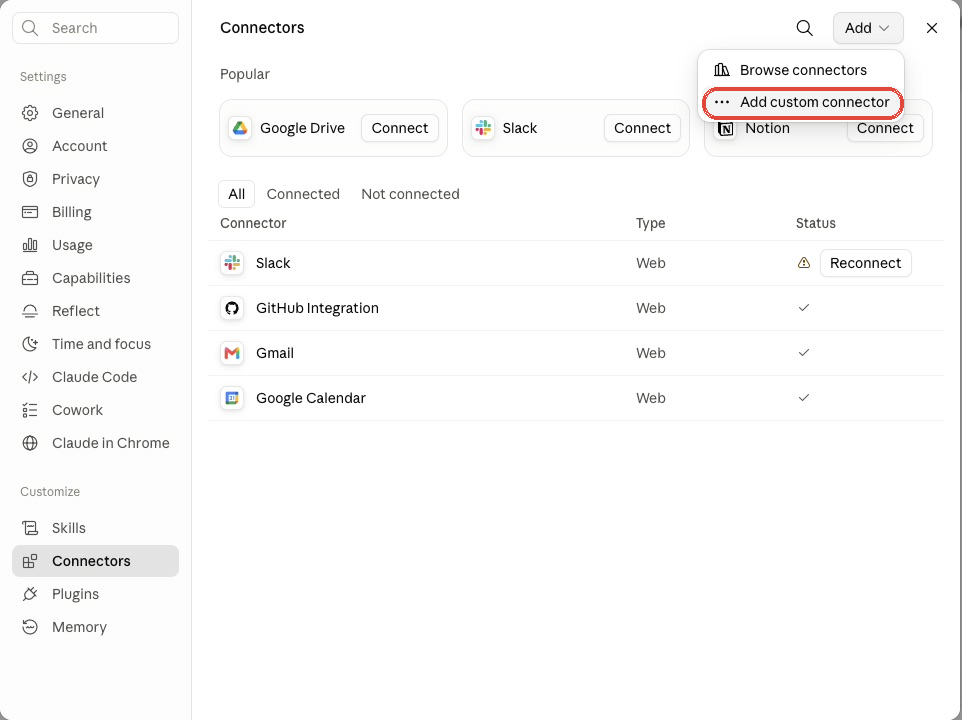Choose Add custom connector from the menu
The width and height of the screenshot is (962, 720).
tap(801, 102)
